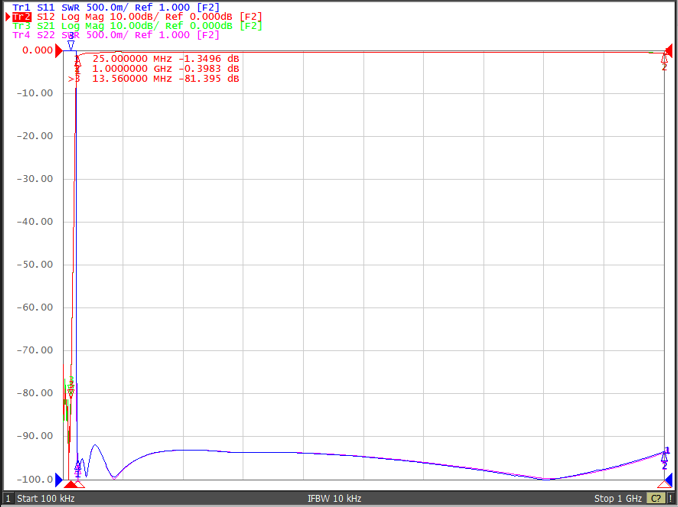This screenshot has width=678, height=507.
Task: Click marker 2 readout 1.0000000 GHz
Action: pyautogui.click(x=166, y=69)
